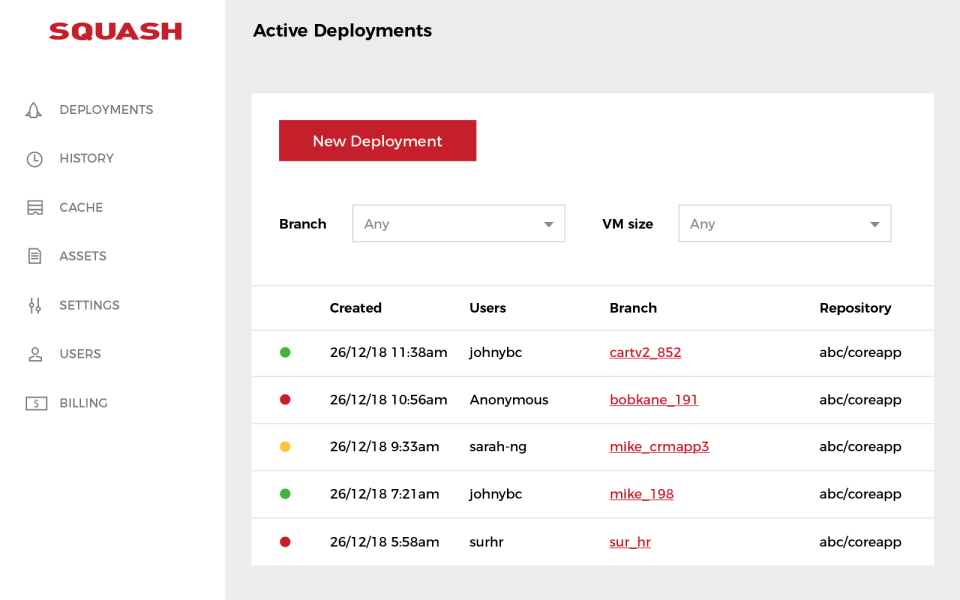Open the Branch filter dropdown

[458, 224]
